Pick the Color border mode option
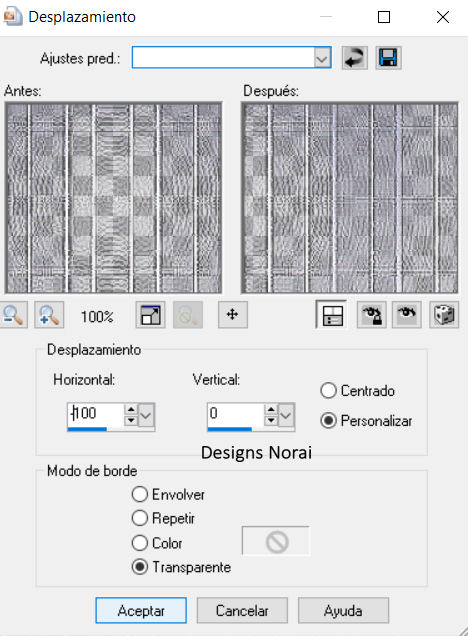 coord(140,543)
